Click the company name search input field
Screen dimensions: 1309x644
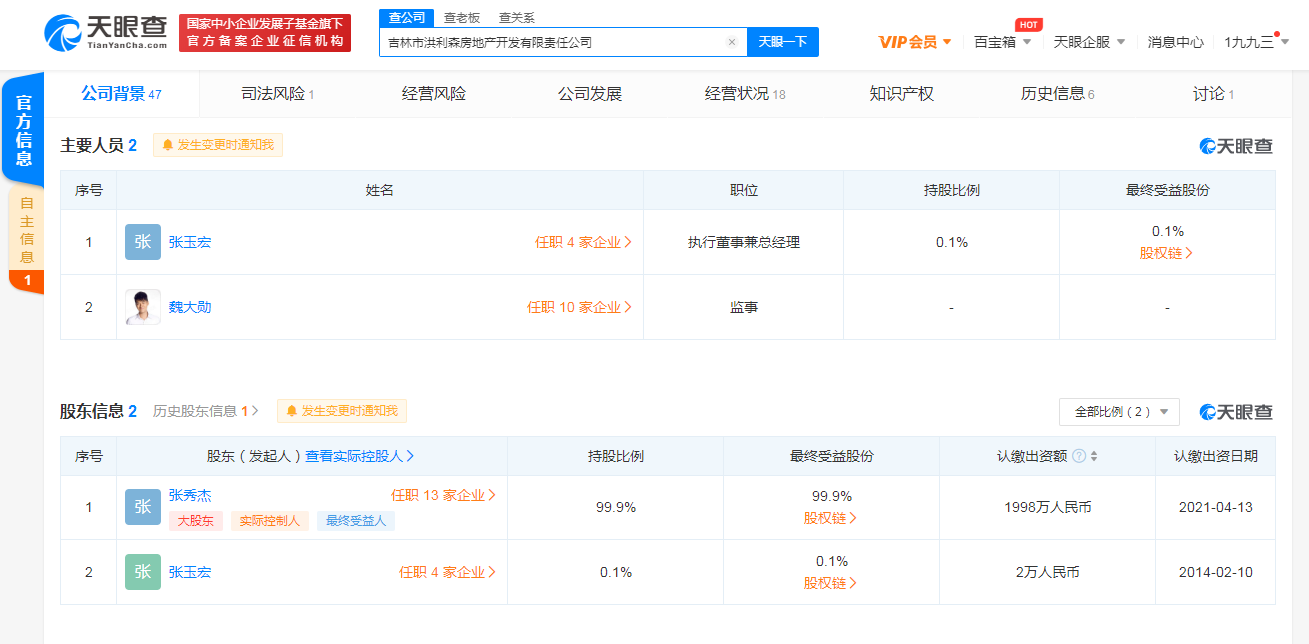coord(550,42)
